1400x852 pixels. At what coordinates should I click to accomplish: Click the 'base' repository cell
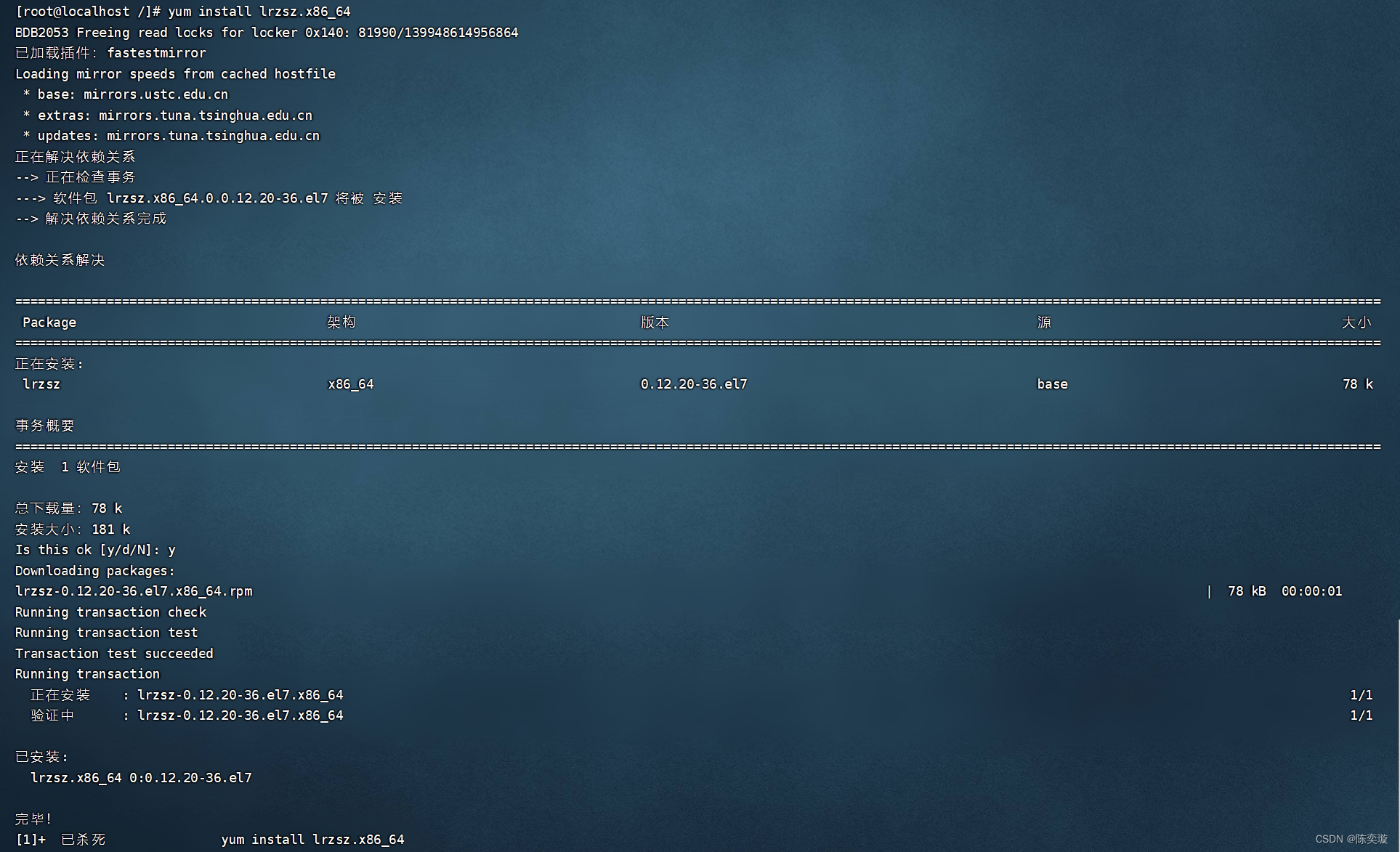coord(1053,384)
